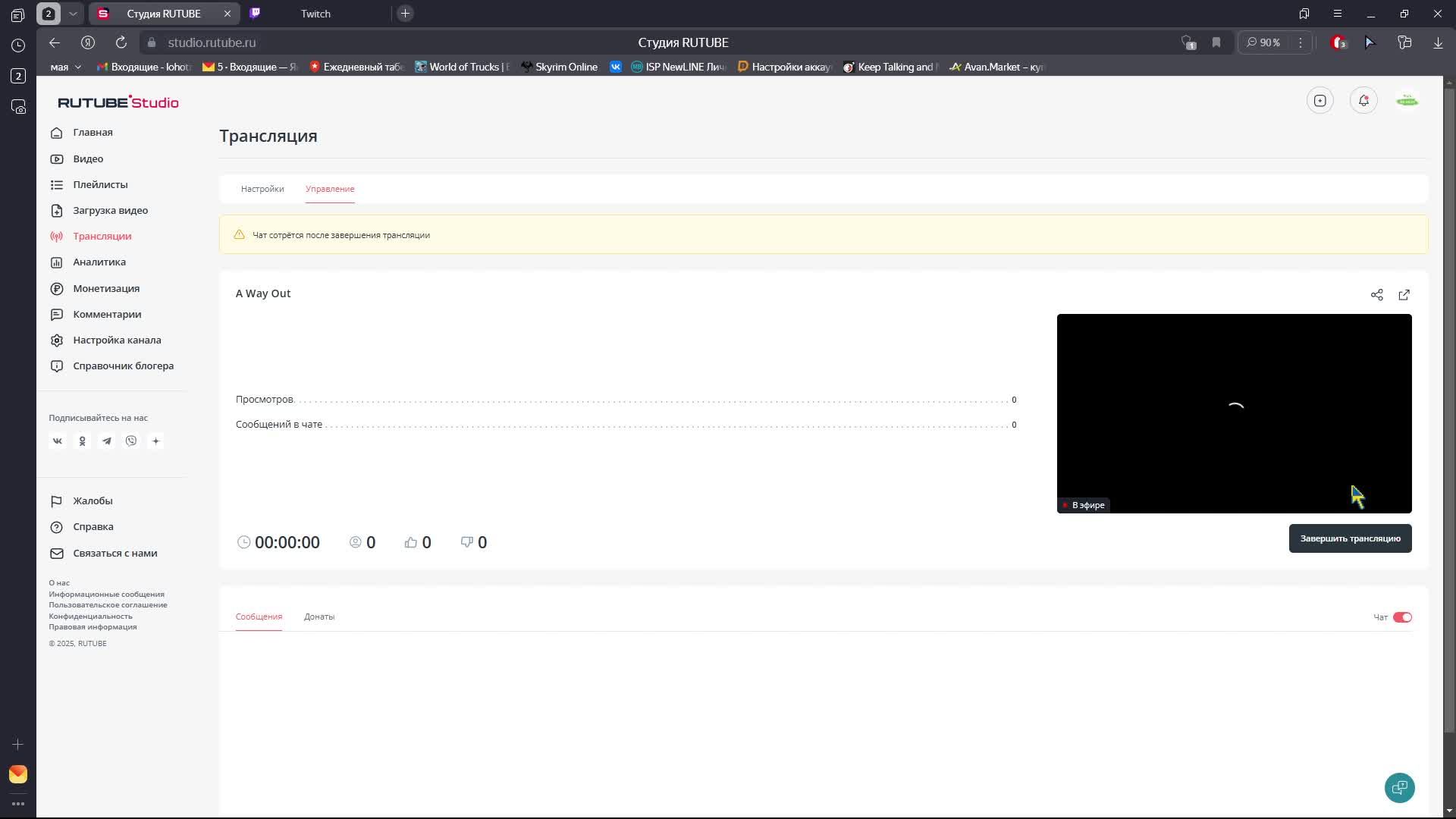Toggle the Чат switch off
Viewport: 1456px width, 819px height.
coord(1401,617)
